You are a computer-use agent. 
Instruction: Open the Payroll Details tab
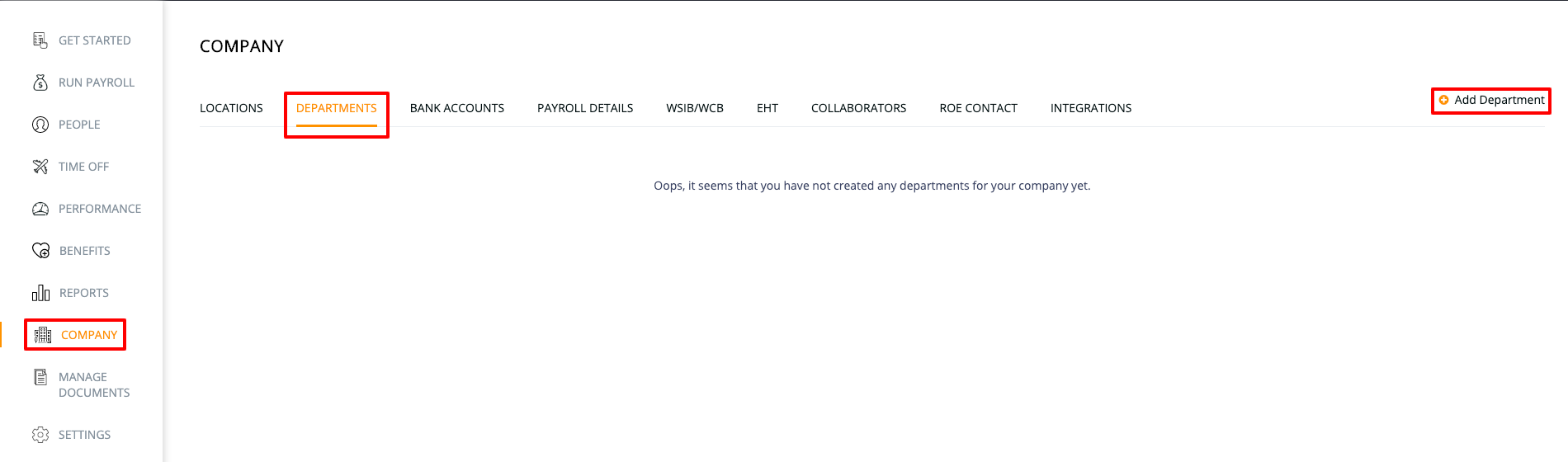[585, 108]
